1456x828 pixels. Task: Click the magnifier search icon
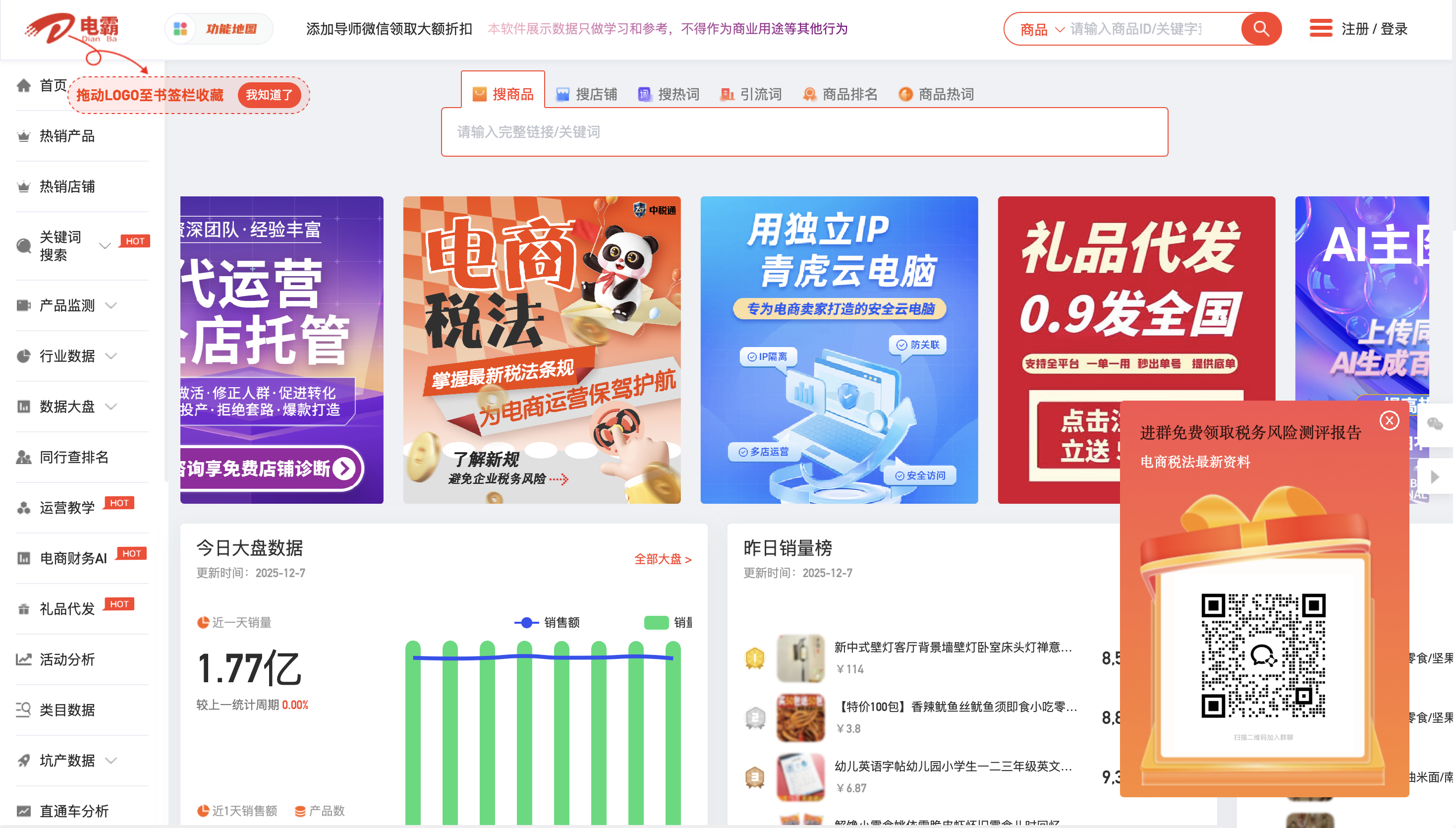click(x=1261, y=29)
